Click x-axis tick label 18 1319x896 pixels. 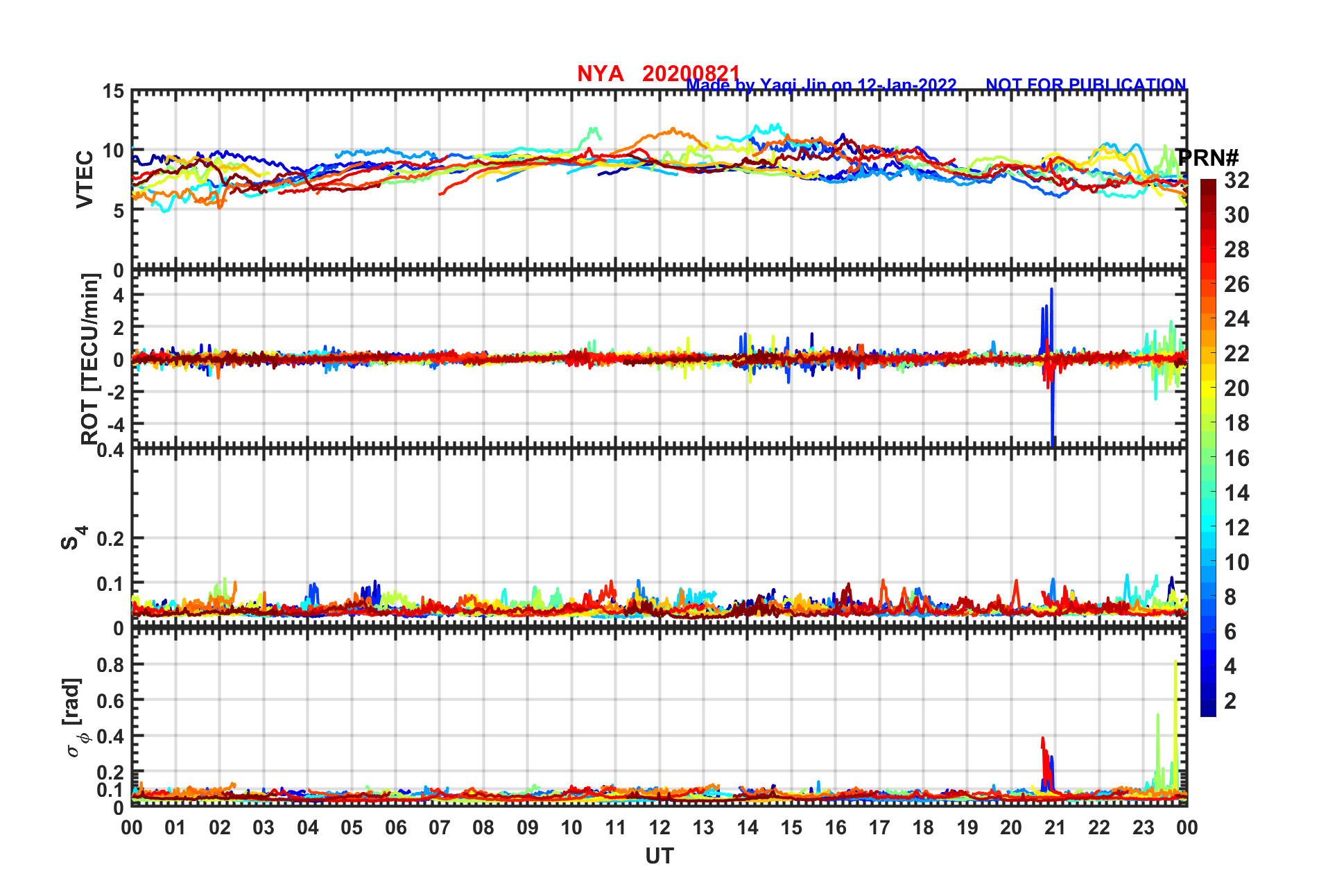923,827
